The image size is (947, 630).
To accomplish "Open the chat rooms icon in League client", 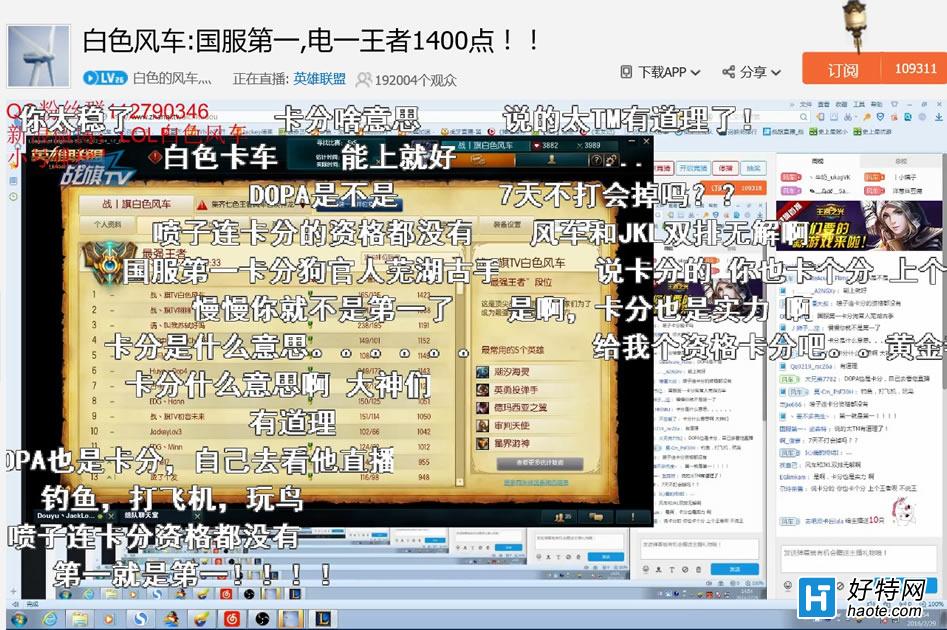I will (597, 517).
